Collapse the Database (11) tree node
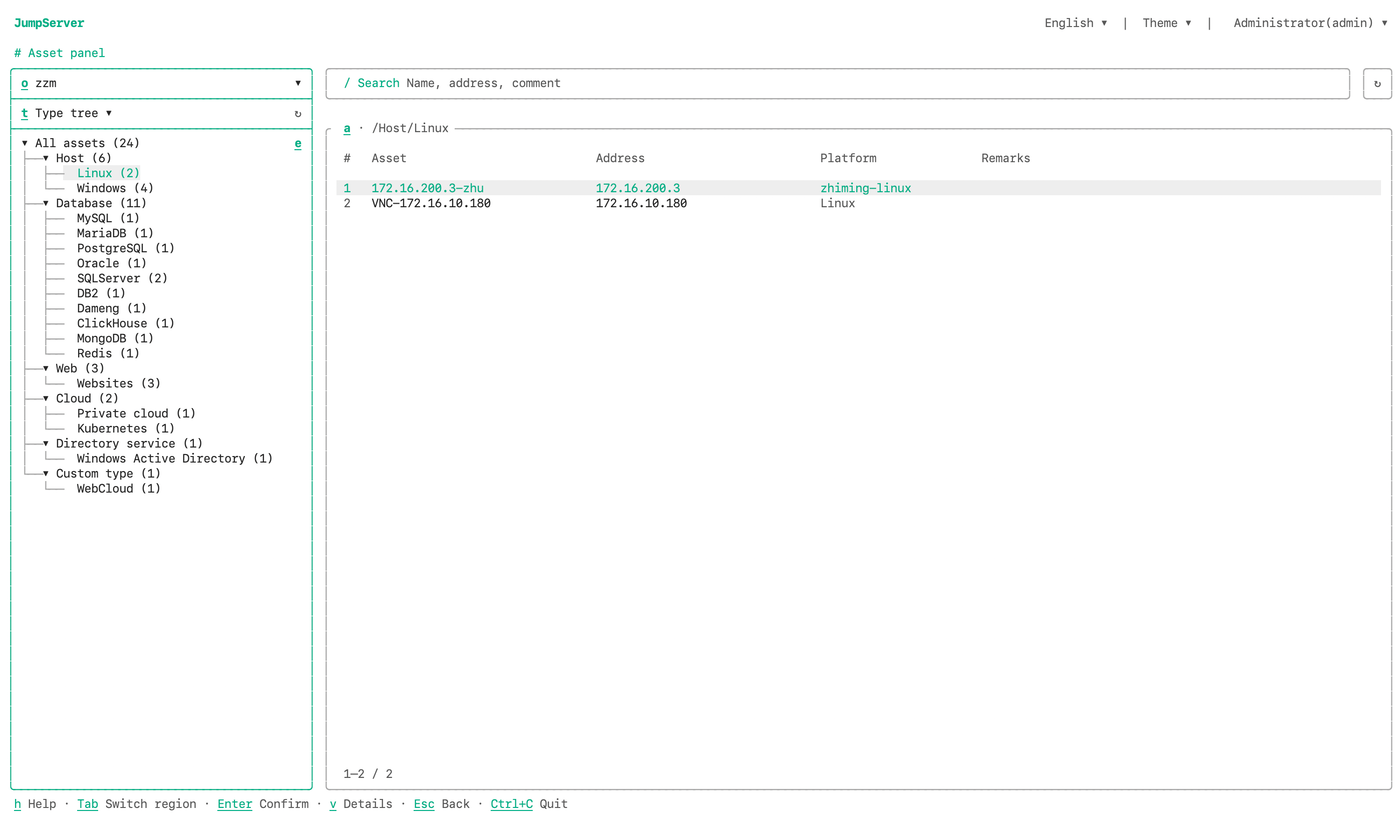This screenshot has width=1400, height=828. pos(46,204)
